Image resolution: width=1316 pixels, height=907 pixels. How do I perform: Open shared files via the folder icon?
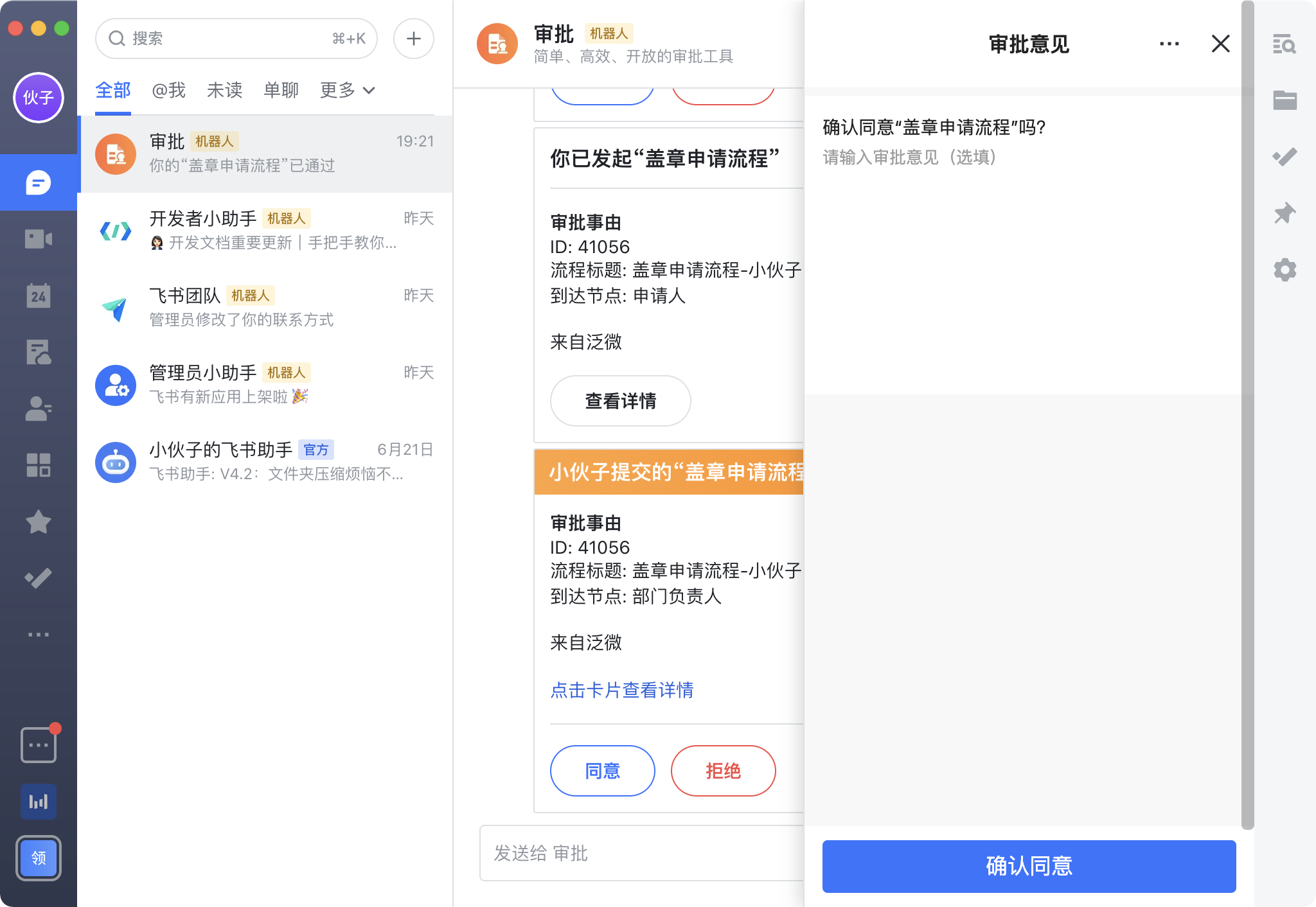coord(1284,100)
